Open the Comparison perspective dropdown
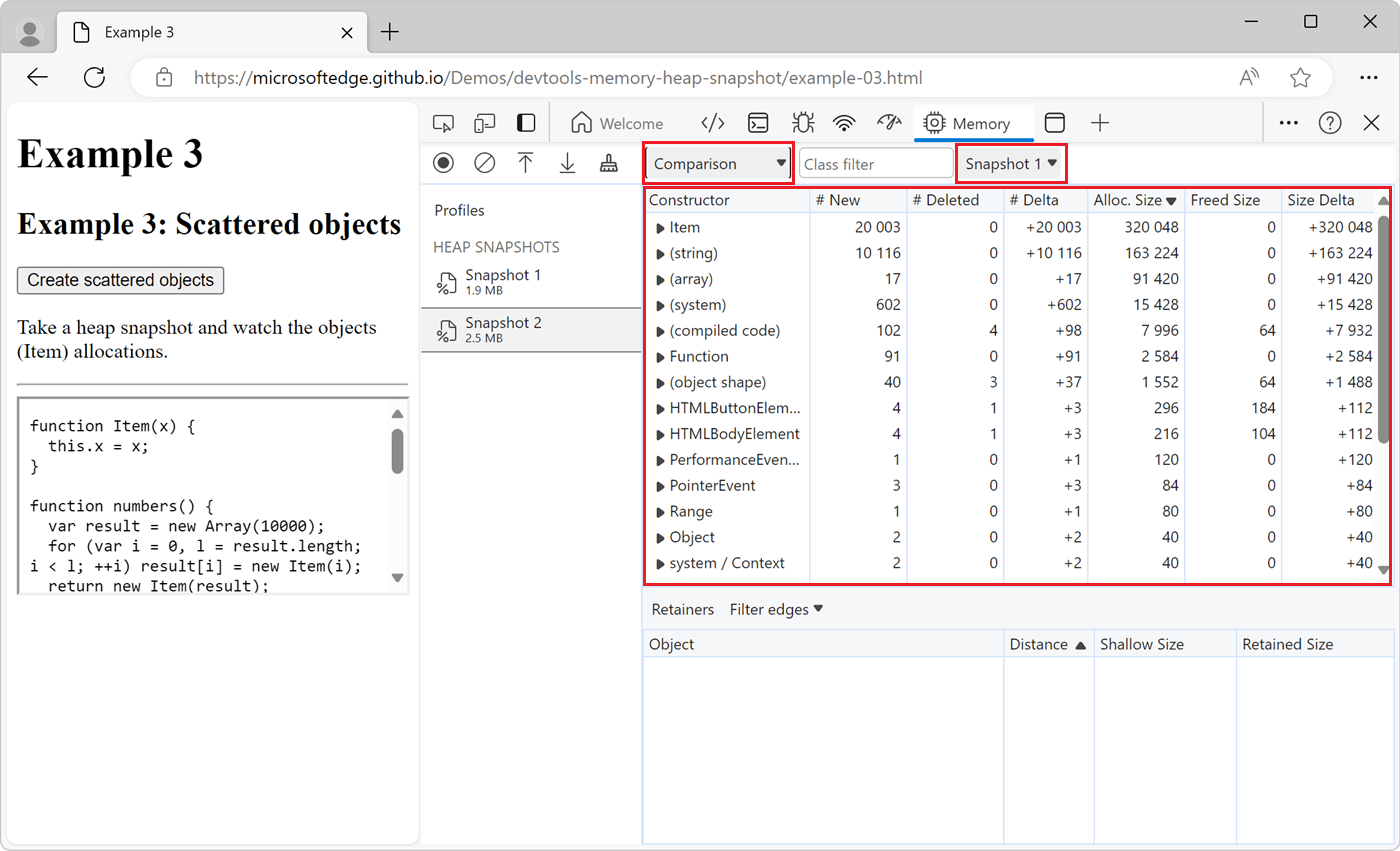This screenshot has height=851, width=1400. pyautogui.click(x=716, y=161)
